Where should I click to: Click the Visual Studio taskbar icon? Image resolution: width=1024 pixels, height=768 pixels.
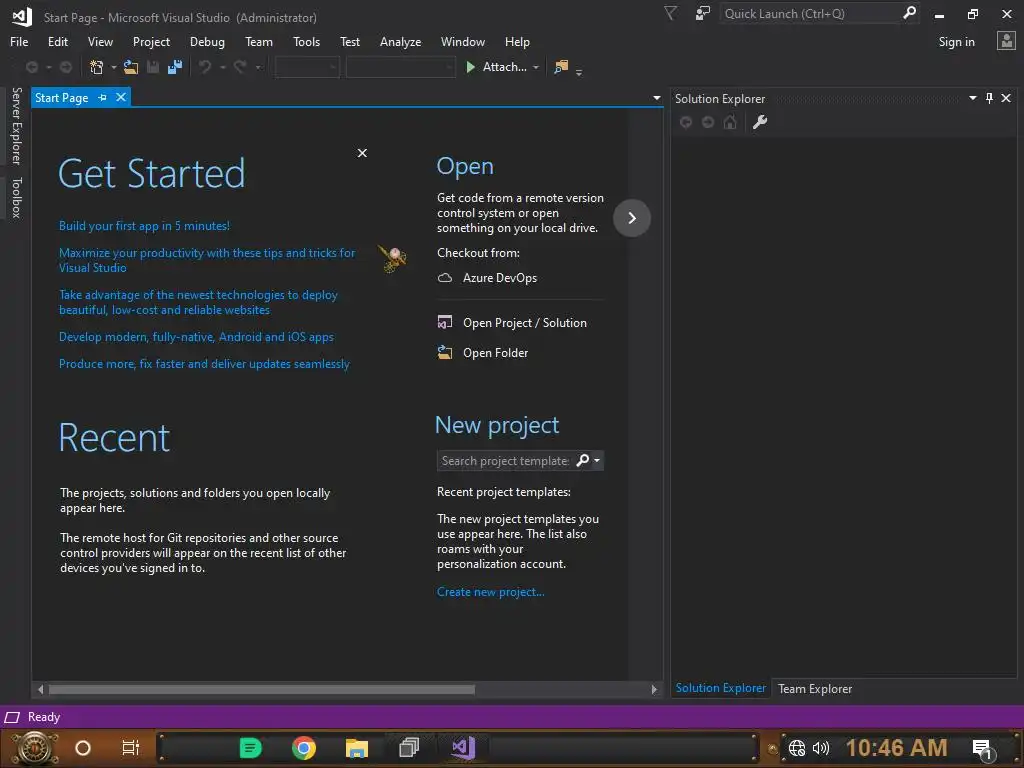pyautogui.click(x=463, y=748)
